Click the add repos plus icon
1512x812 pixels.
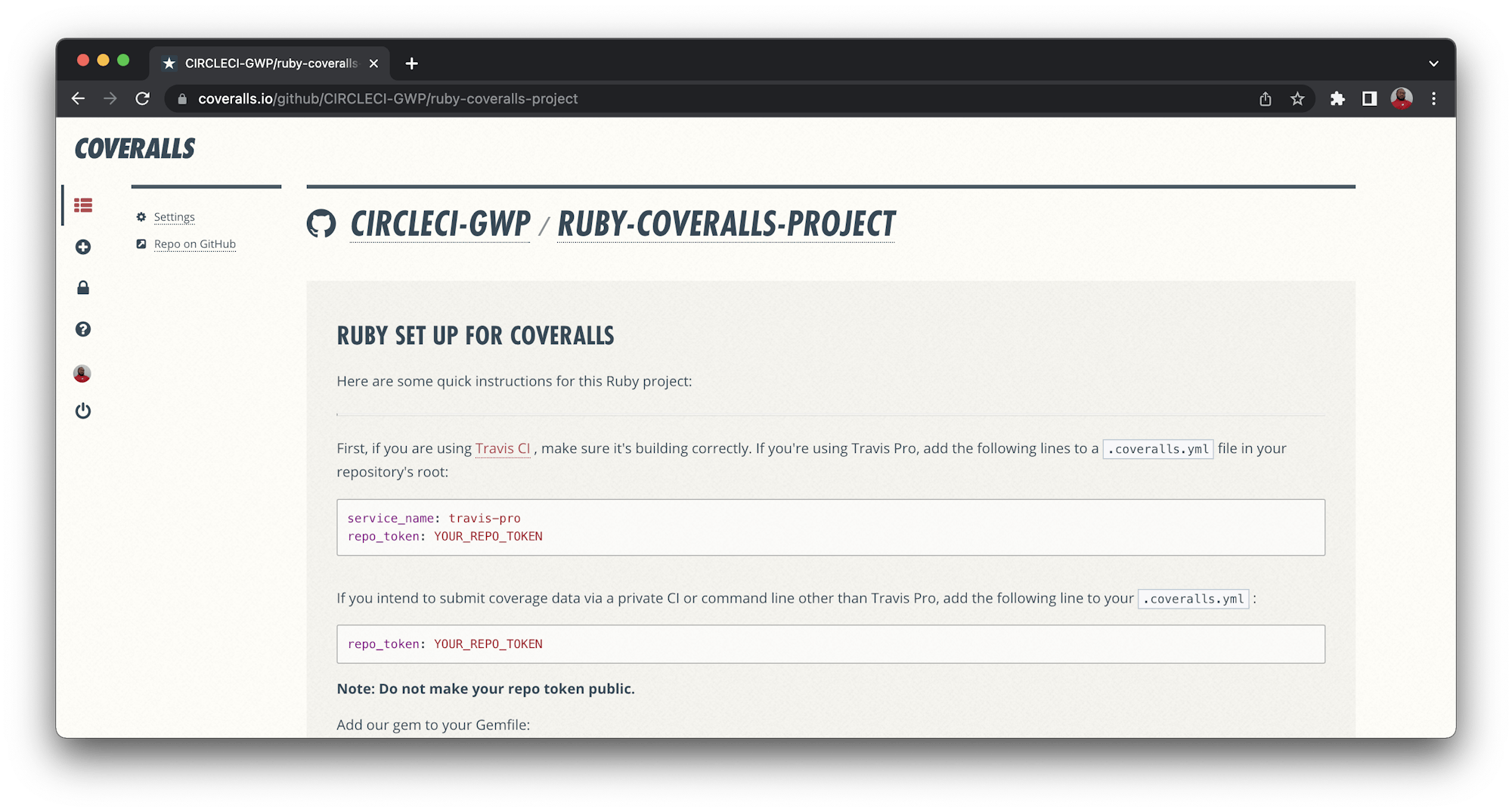[x=83, y=247]
